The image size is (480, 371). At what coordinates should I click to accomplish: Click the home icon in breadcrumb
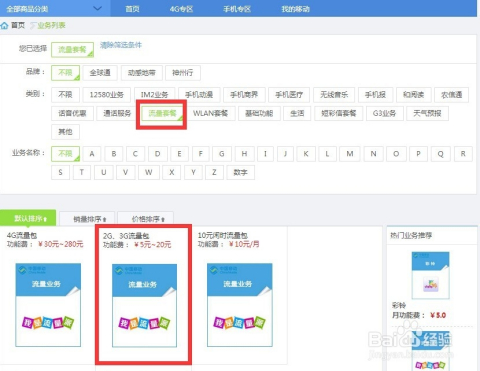point(4,25)
